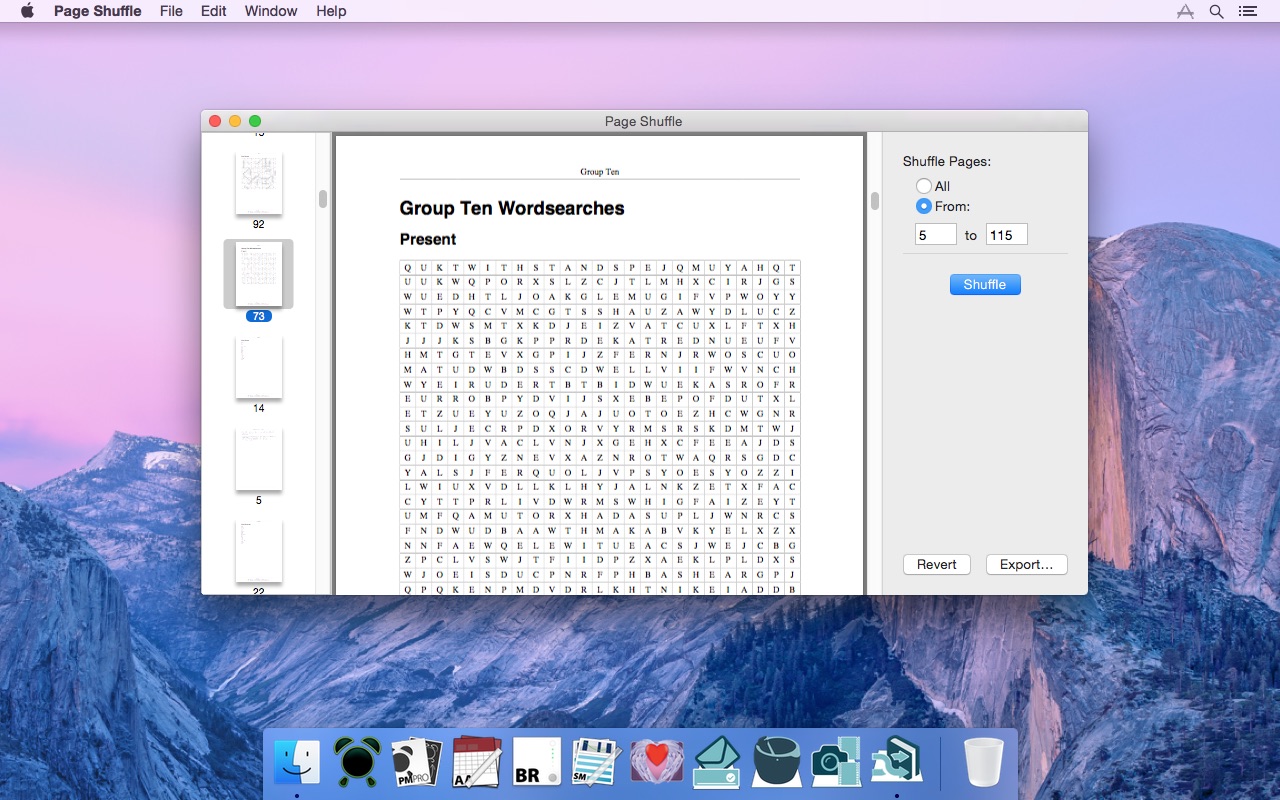The image size is (1280, 800).
Task: Click the to page field containing 115
Action: [1007, 235]
